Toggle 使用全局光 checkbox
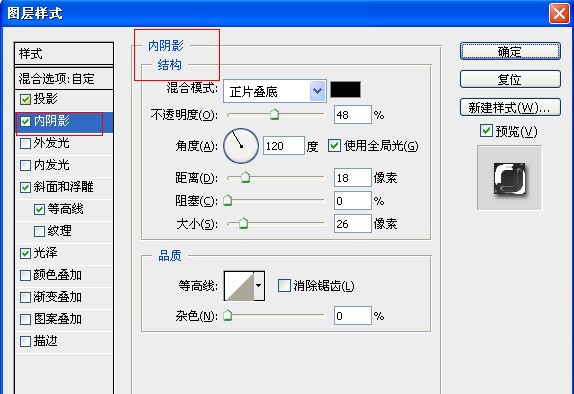574x394 pixels. click(x=334, y=145)
